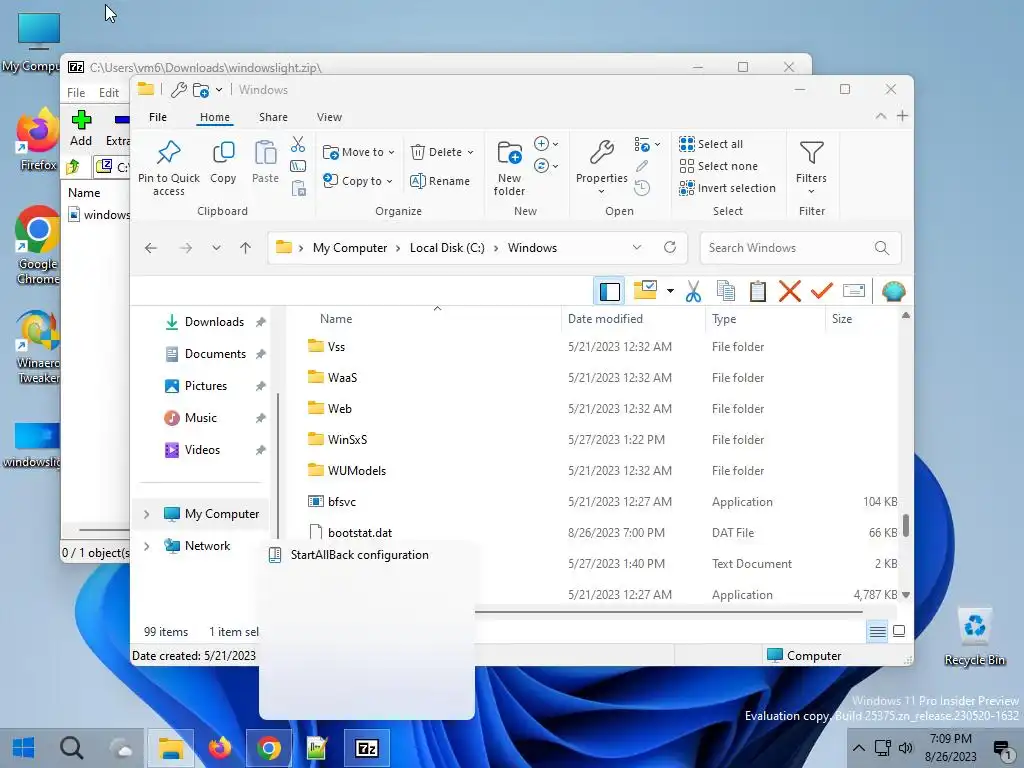The image size is (1024, 768).
Task: Open the Easy access dropdown
Action: 546,166
